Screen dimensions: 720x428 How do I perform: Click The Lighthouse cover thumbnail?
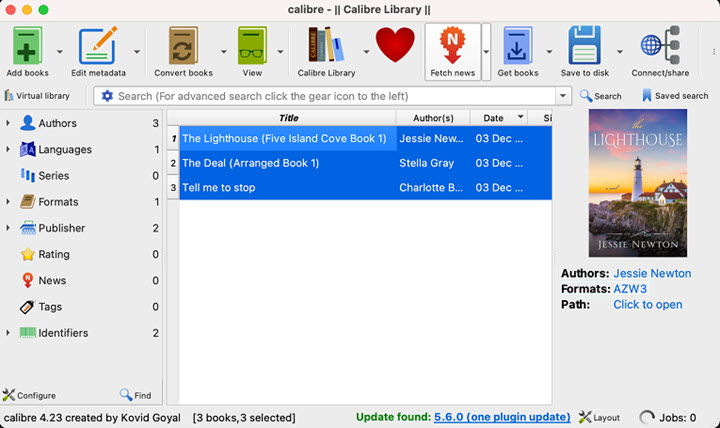[x=638, y=183]
